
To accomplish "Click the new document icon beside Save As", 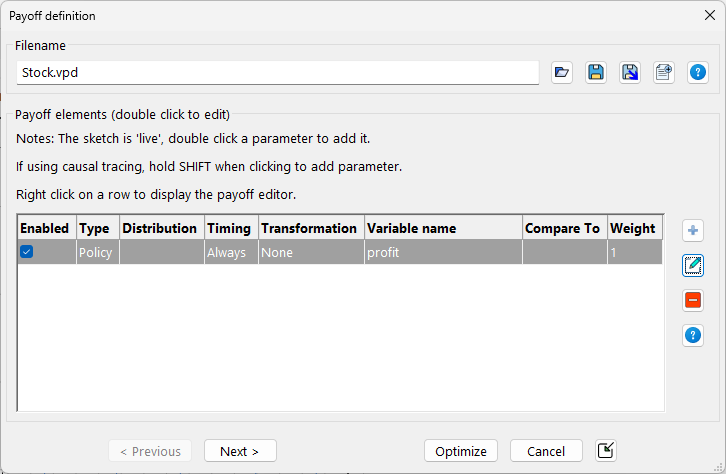I will 664,72.
